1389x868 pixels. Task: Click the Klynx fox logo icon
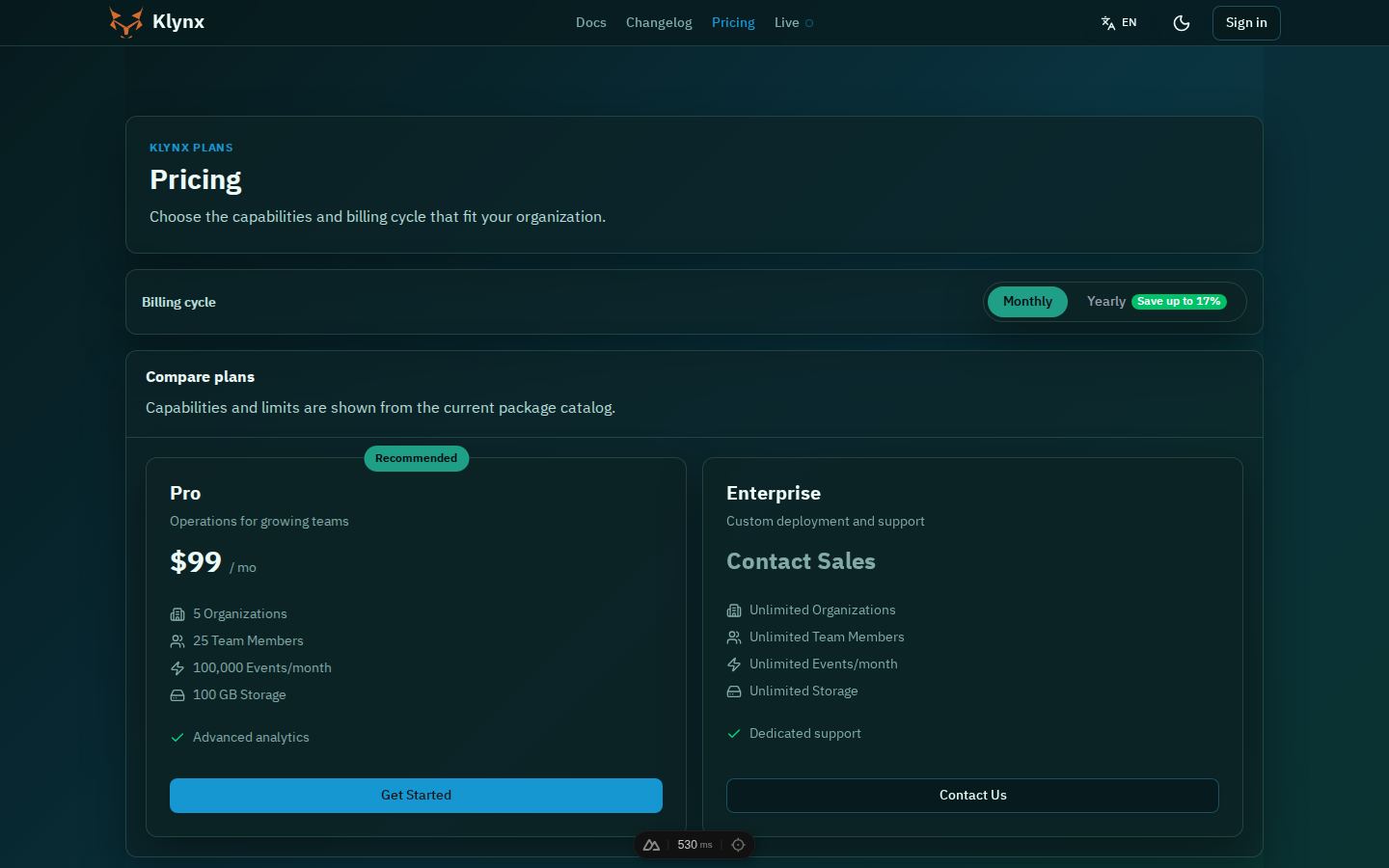[x=126, y=22]
